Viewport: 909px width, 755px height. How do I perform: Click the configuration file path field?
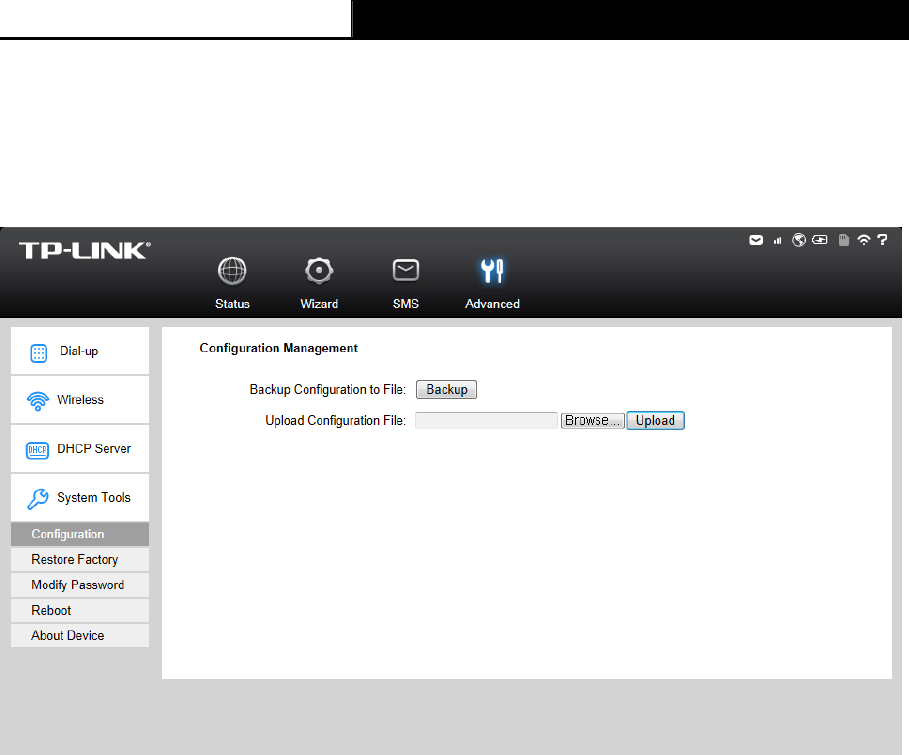click(x=486, y=420)
